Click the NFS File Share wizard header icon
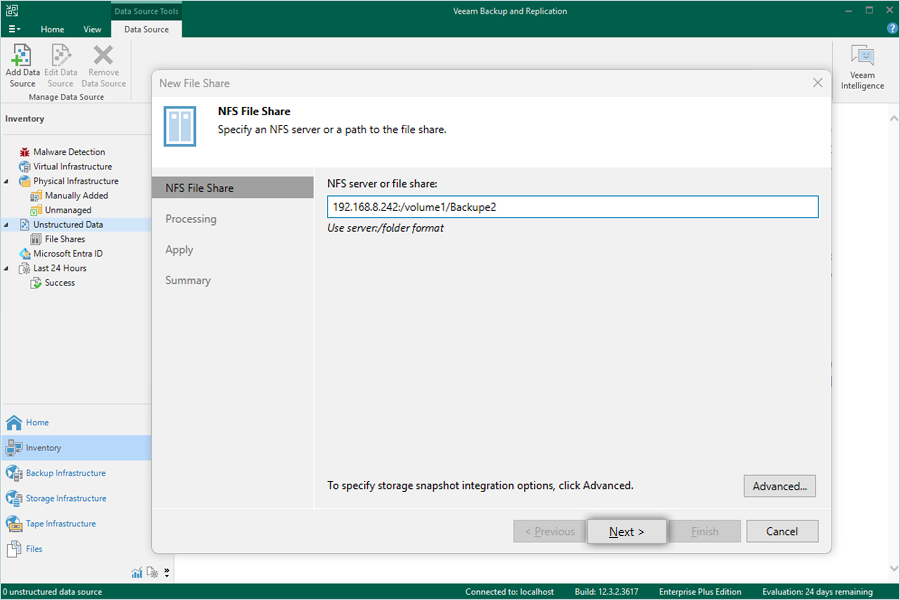The width and height of the screenshot is (900, 600). pos(180,126)
